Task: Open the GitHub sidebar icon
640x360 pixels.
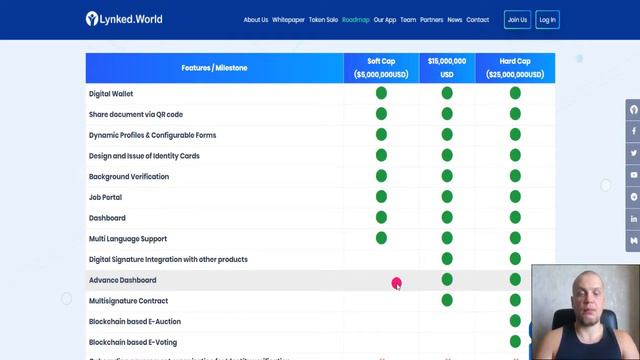Action: pos(633,109)
